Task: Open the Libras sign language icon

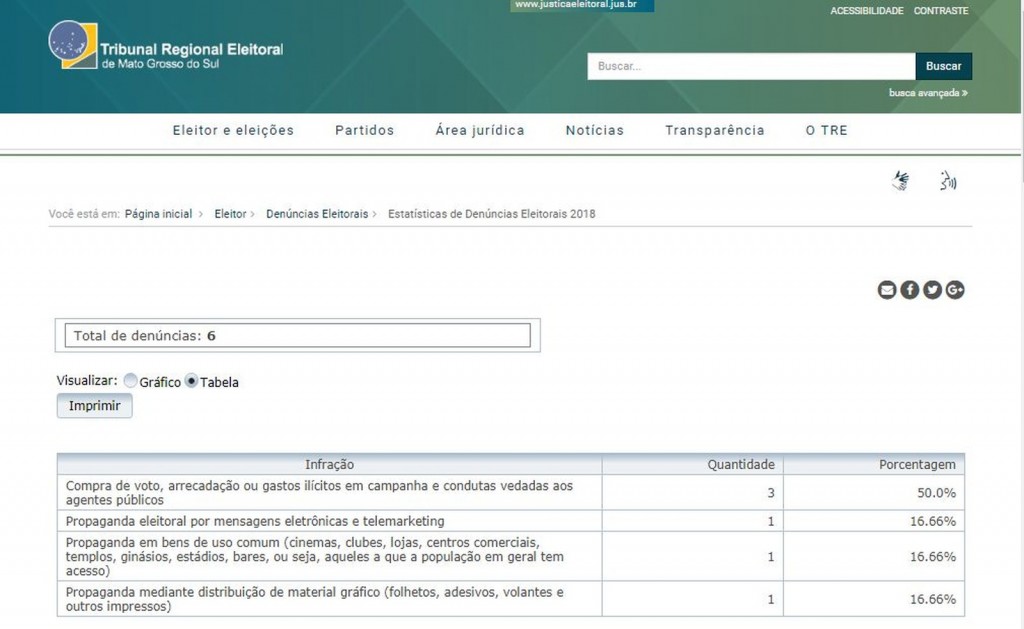Action: pos(901,181)
